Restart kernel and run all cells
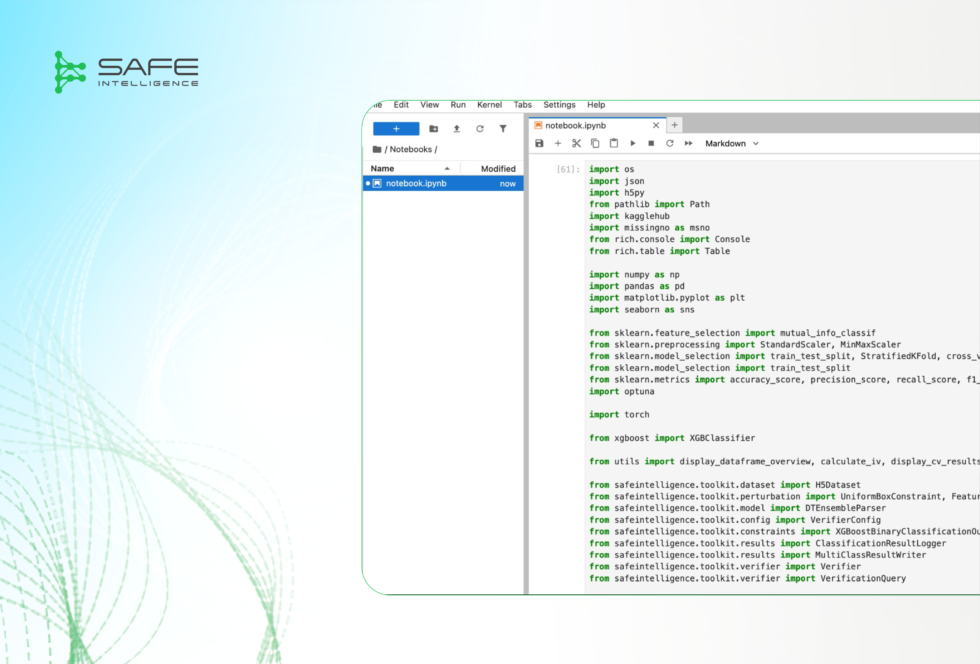Viewport: 980px width, 664px height. [x=688, y=144]
